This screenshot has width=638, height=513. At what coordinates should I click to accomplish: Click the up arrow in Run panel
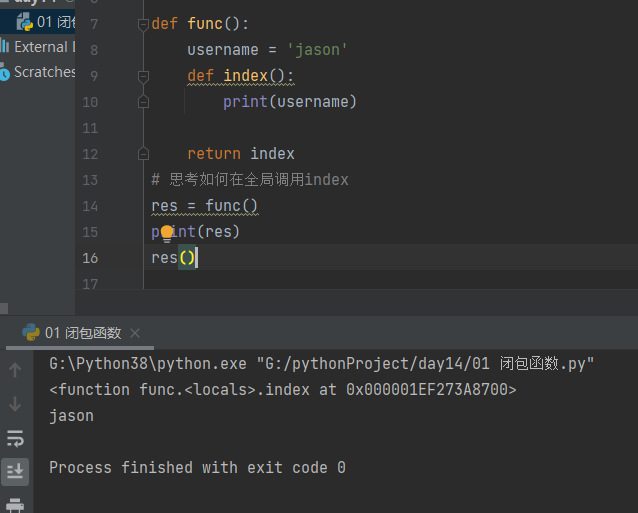[x=15, y=371]
